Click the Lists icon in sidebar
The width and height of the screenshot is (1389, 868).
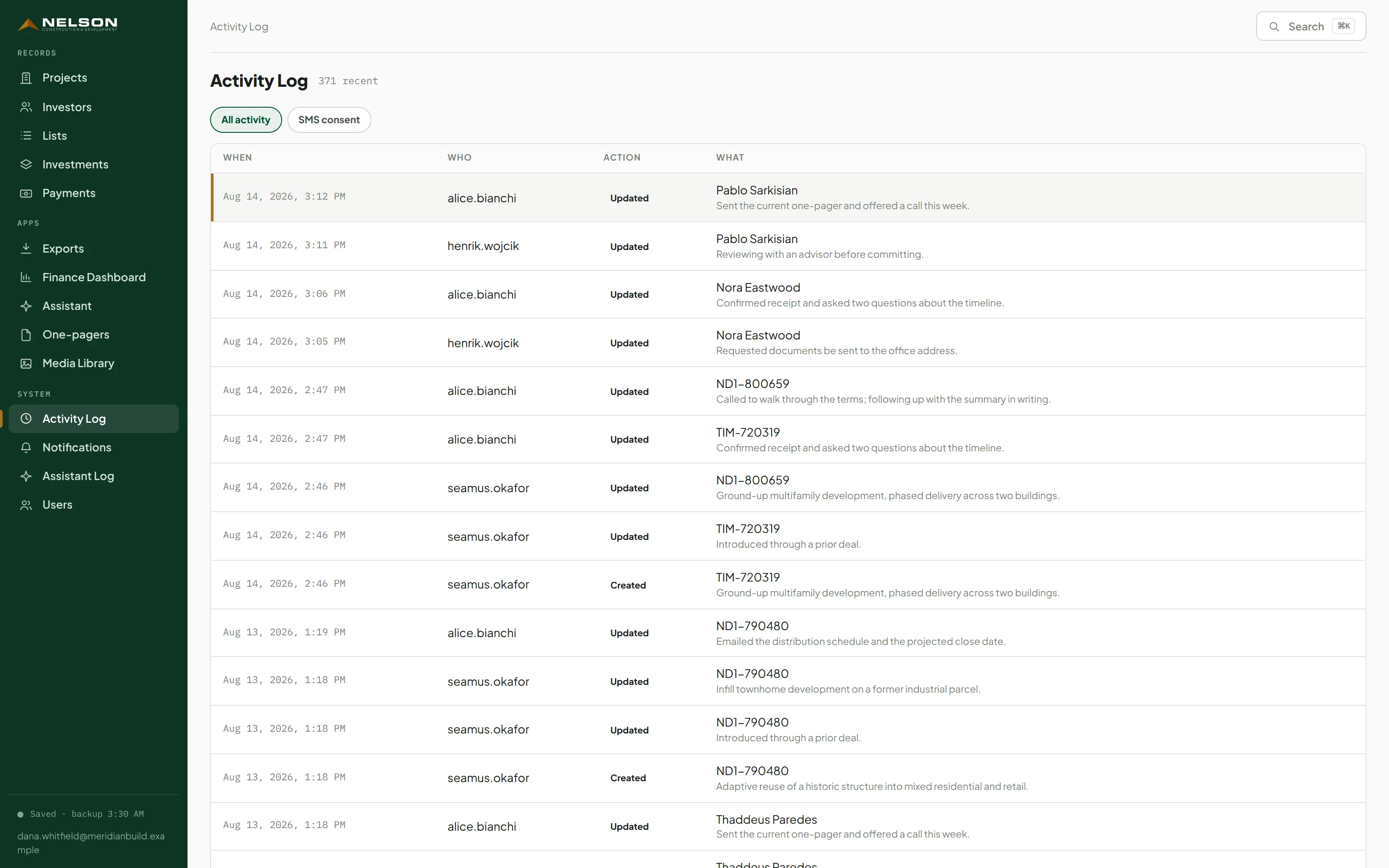(26, 135)
